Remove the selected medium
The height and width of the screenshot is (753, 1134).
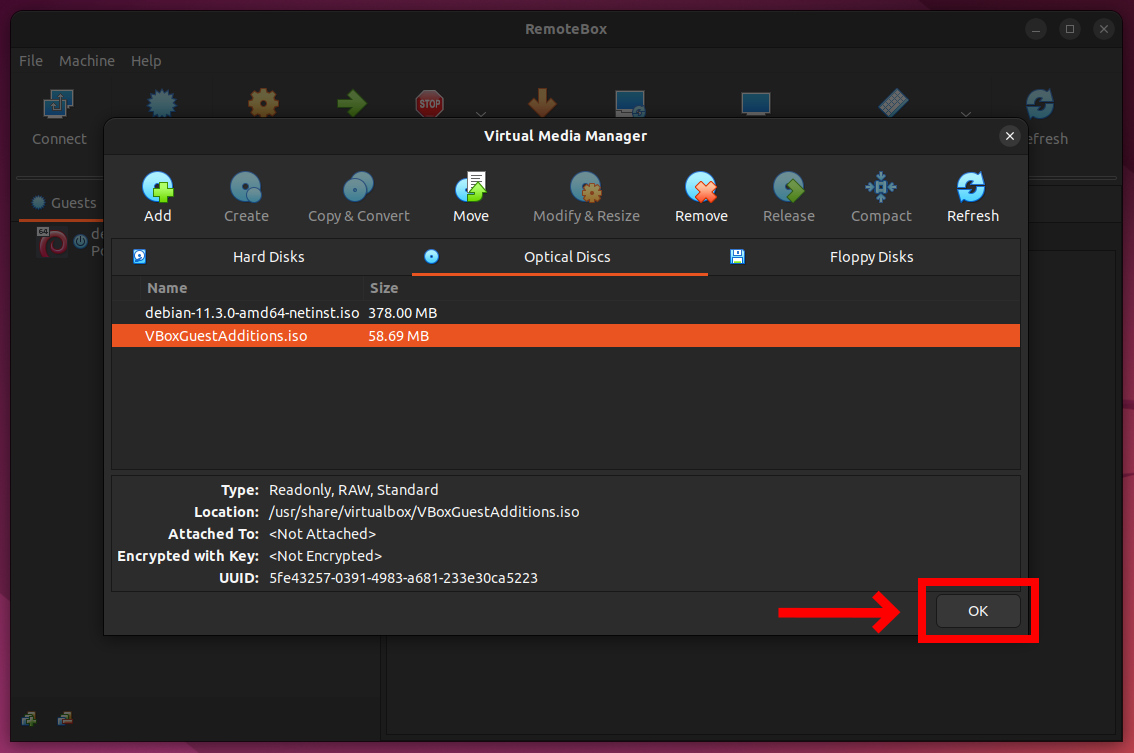(x=701, y=197)
